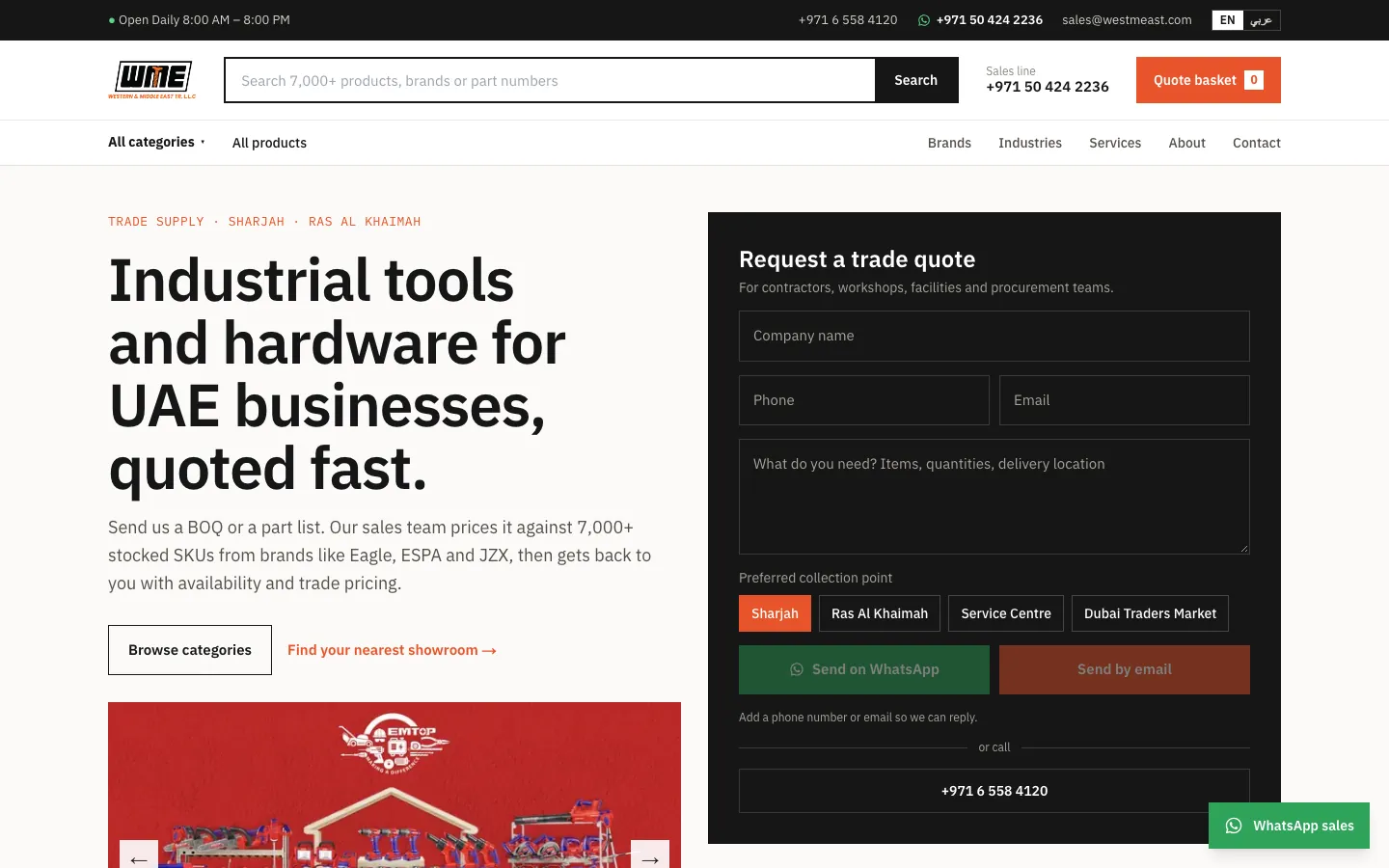Click the WhatsApp icon in the top bar

[924, 20]
